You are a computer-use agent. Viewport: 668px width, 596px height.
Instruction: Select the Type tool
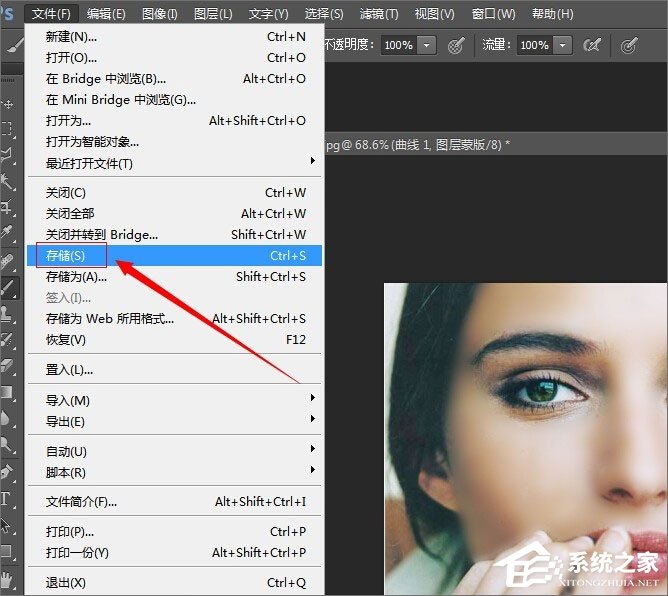click(x=8, y=499)
